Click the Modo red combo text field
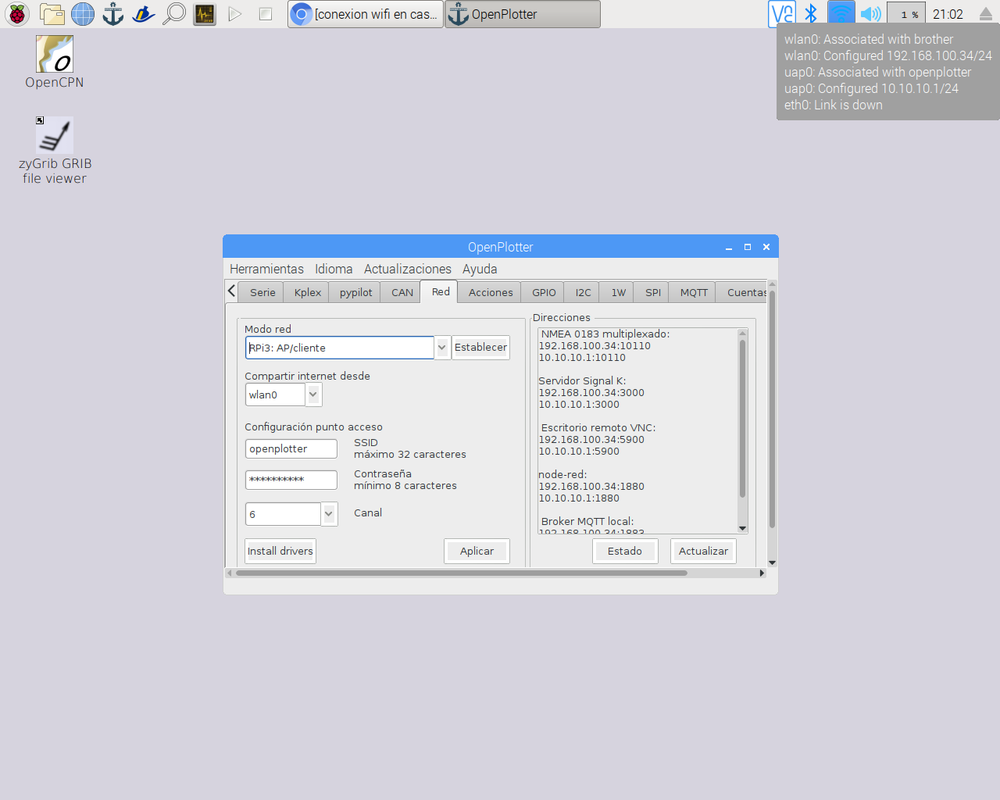Screen dimensions: 1000x800 pyautogui.click(x=339, y=348)
